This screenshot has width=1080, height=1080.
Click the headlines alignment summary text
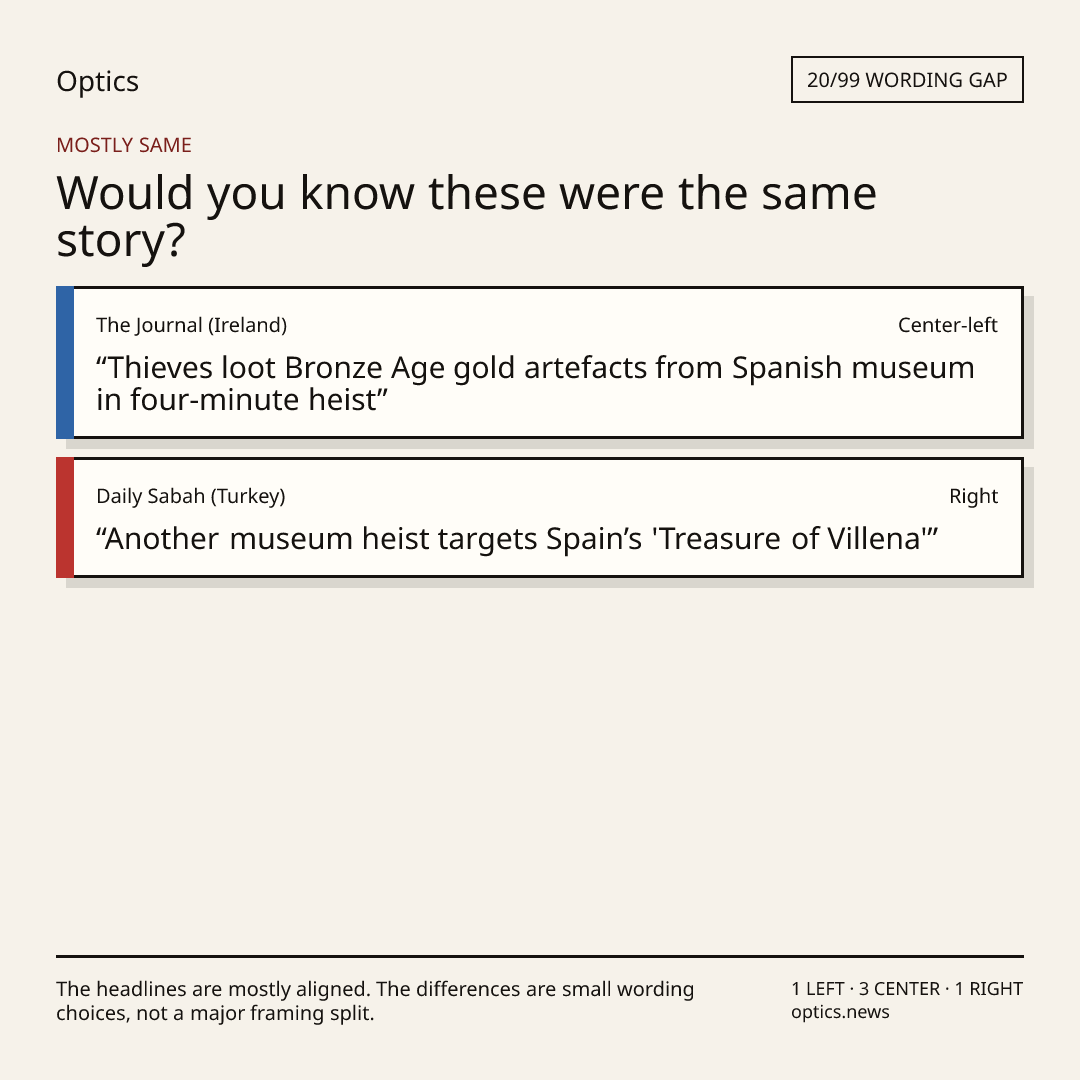[x=375, y=1001]
